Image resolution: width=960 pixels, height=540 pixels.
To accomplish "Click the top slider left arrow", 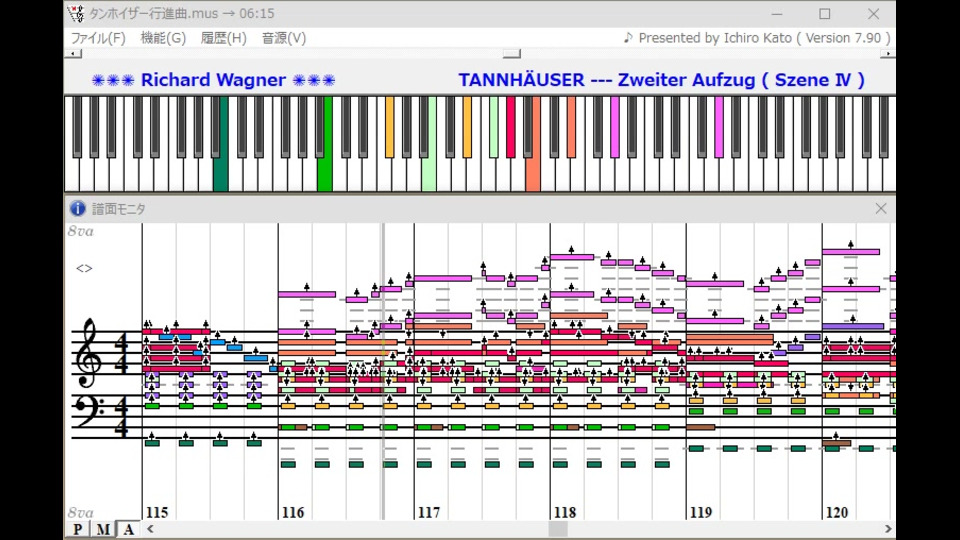I will pos(73,54).
